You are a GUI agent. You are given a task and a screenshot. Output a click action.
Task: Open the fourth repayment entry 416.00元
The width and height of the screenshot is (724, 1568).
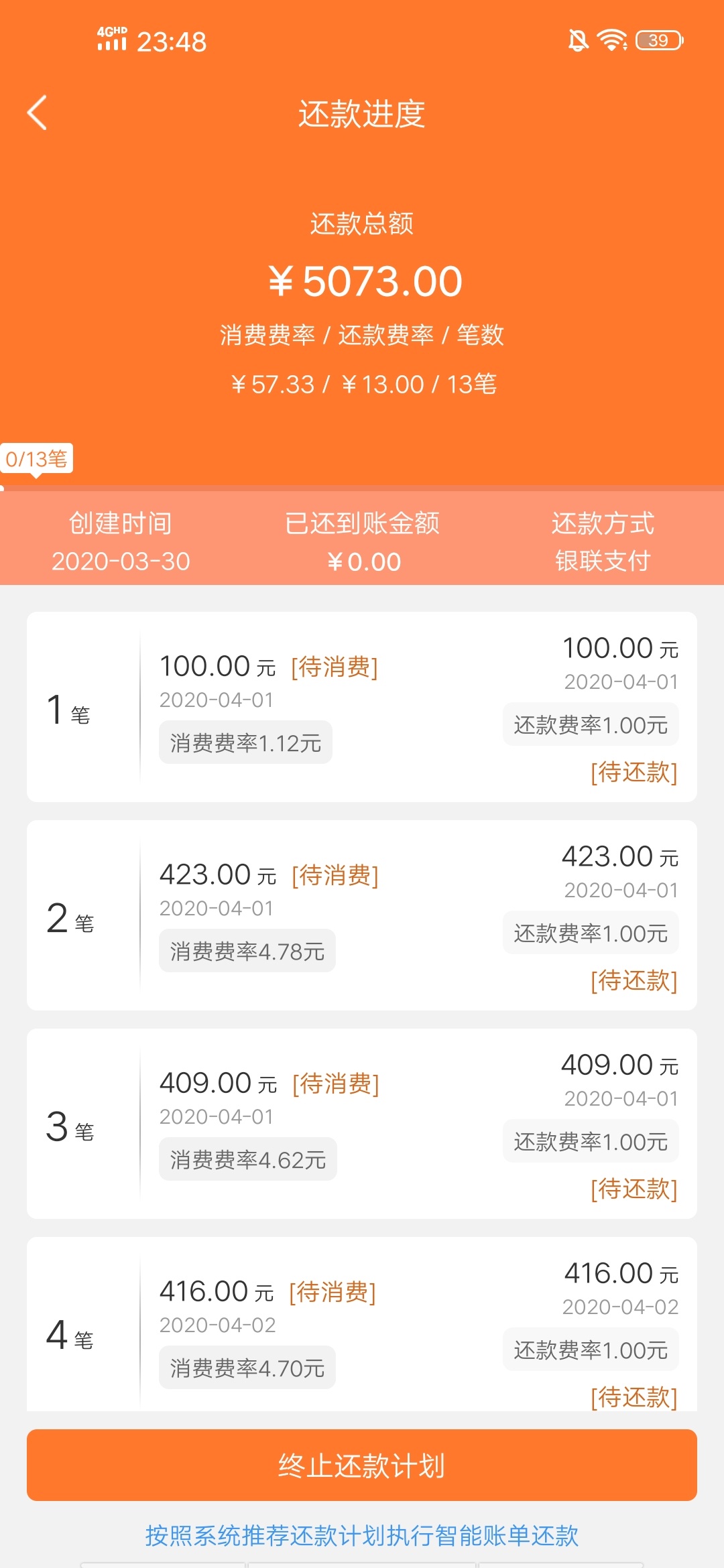click(x=362, y=1324)
